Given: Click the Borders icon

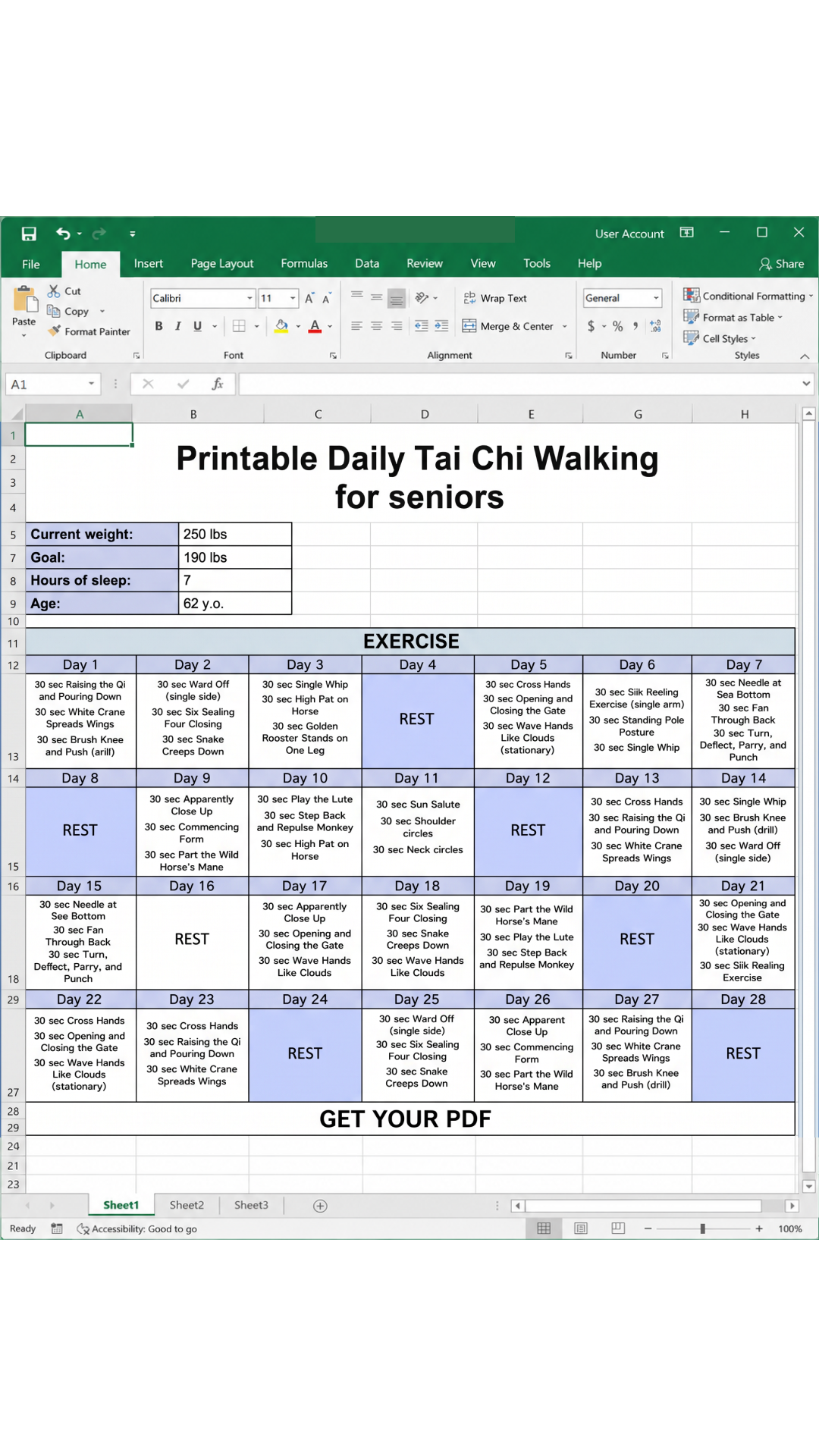Looking at the screenshot, I should pos(239,326).
